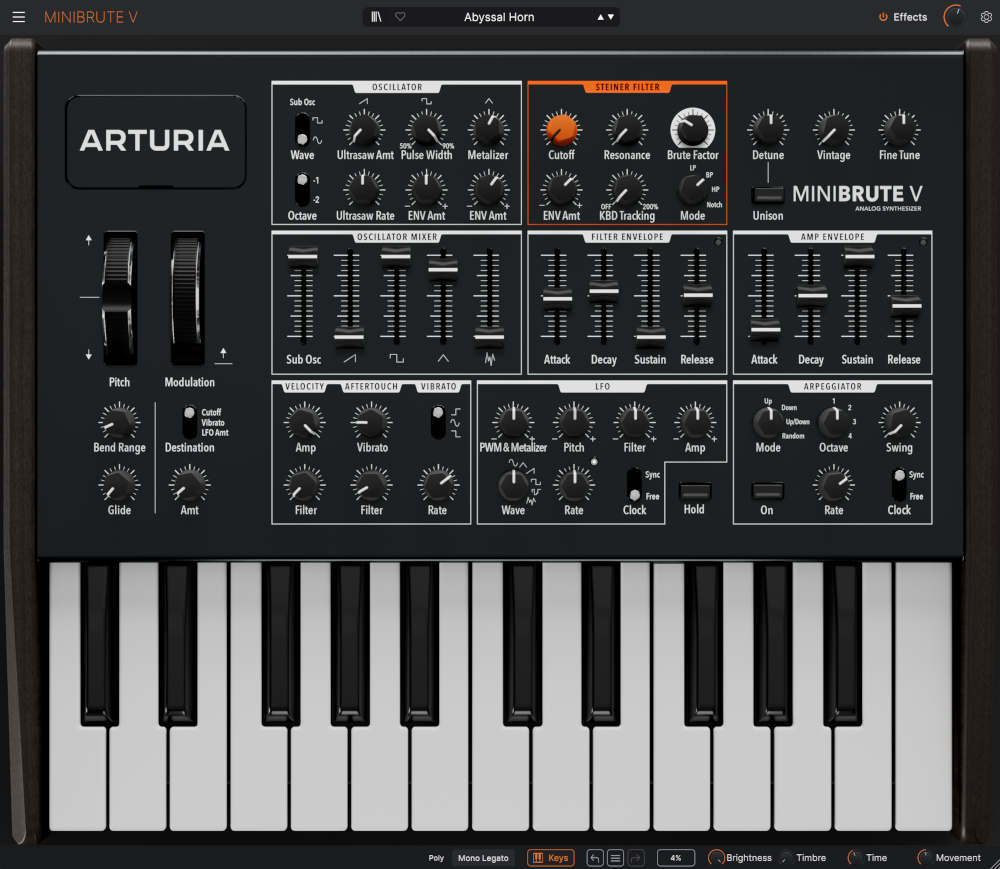
Task: Open the preset library browser
Action: [x=376, y=16]
